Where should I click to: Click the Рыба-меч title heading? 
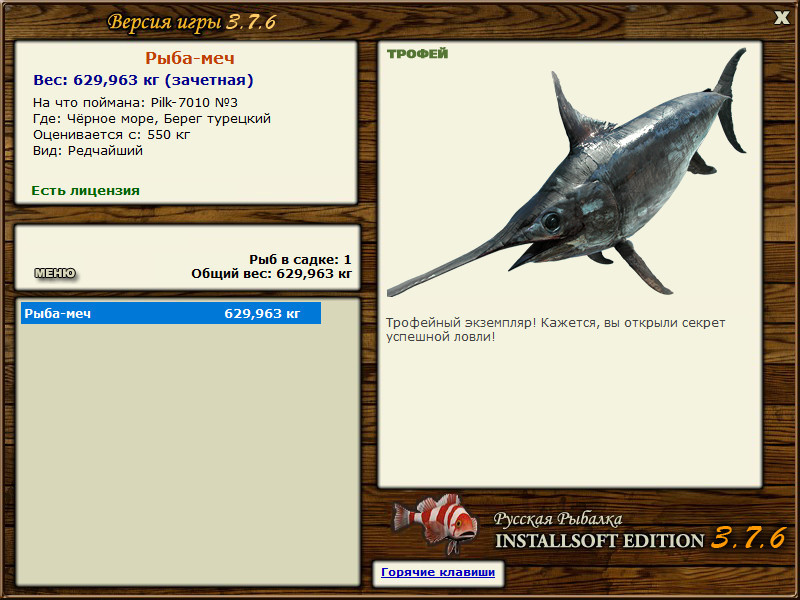(190, 58)
